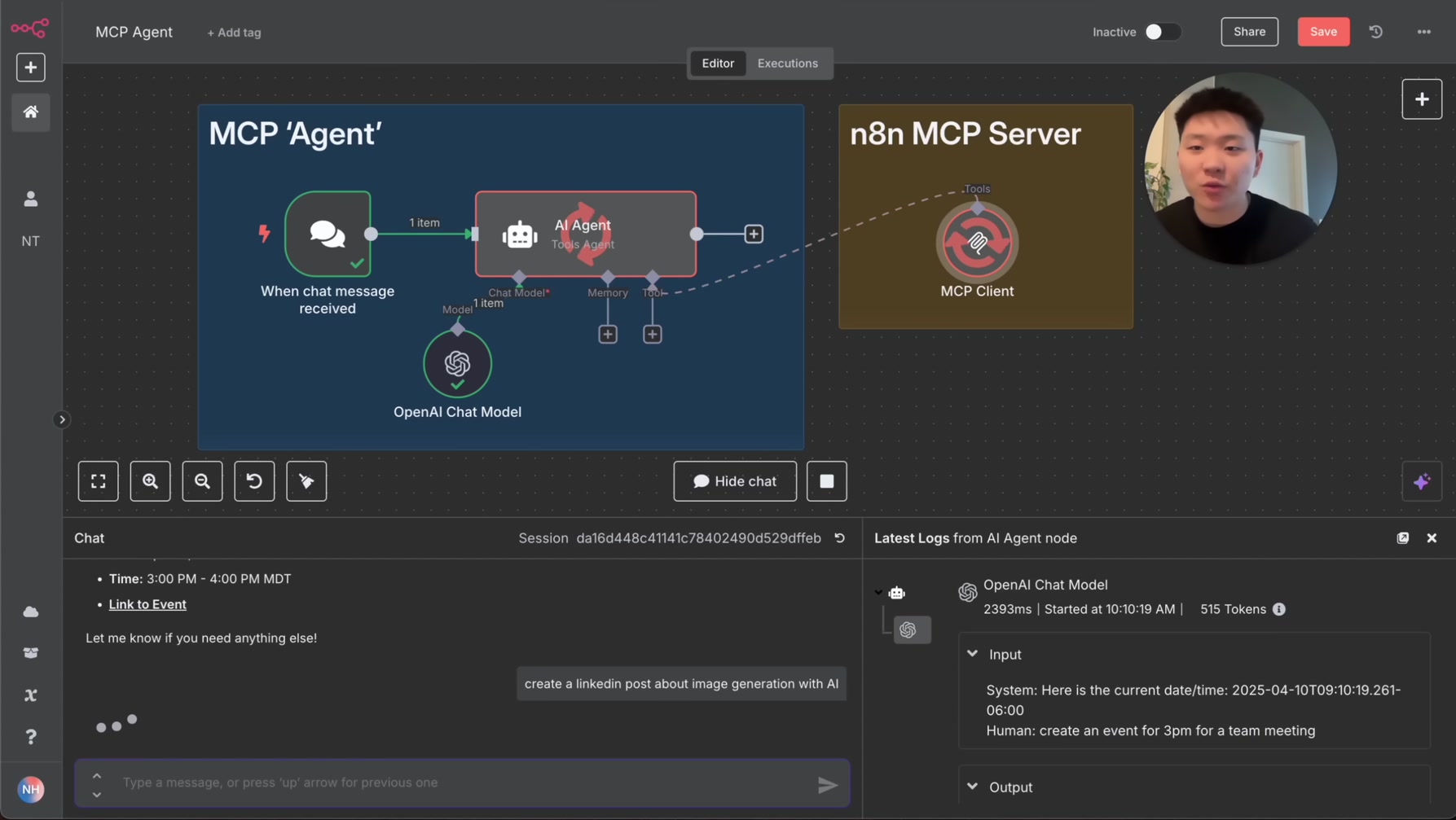Click the MCP Agent workflow title
The image size is (1456, 820).
(134, 32)
